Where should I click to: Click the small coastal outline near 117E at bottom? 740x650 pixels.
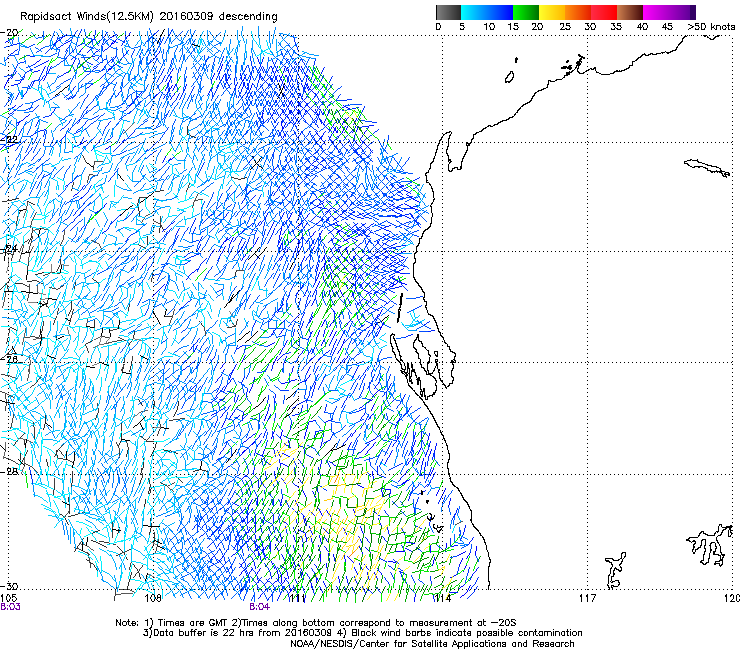(615, 570)
